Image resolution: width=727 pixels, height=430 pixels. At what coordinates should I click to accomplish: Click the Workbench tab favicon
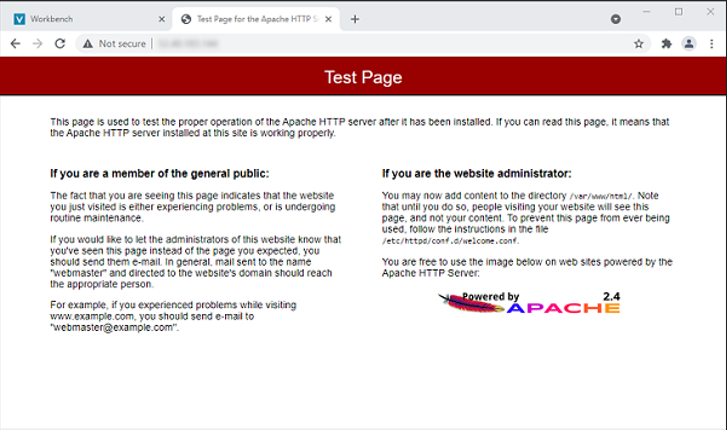(19, 19)
